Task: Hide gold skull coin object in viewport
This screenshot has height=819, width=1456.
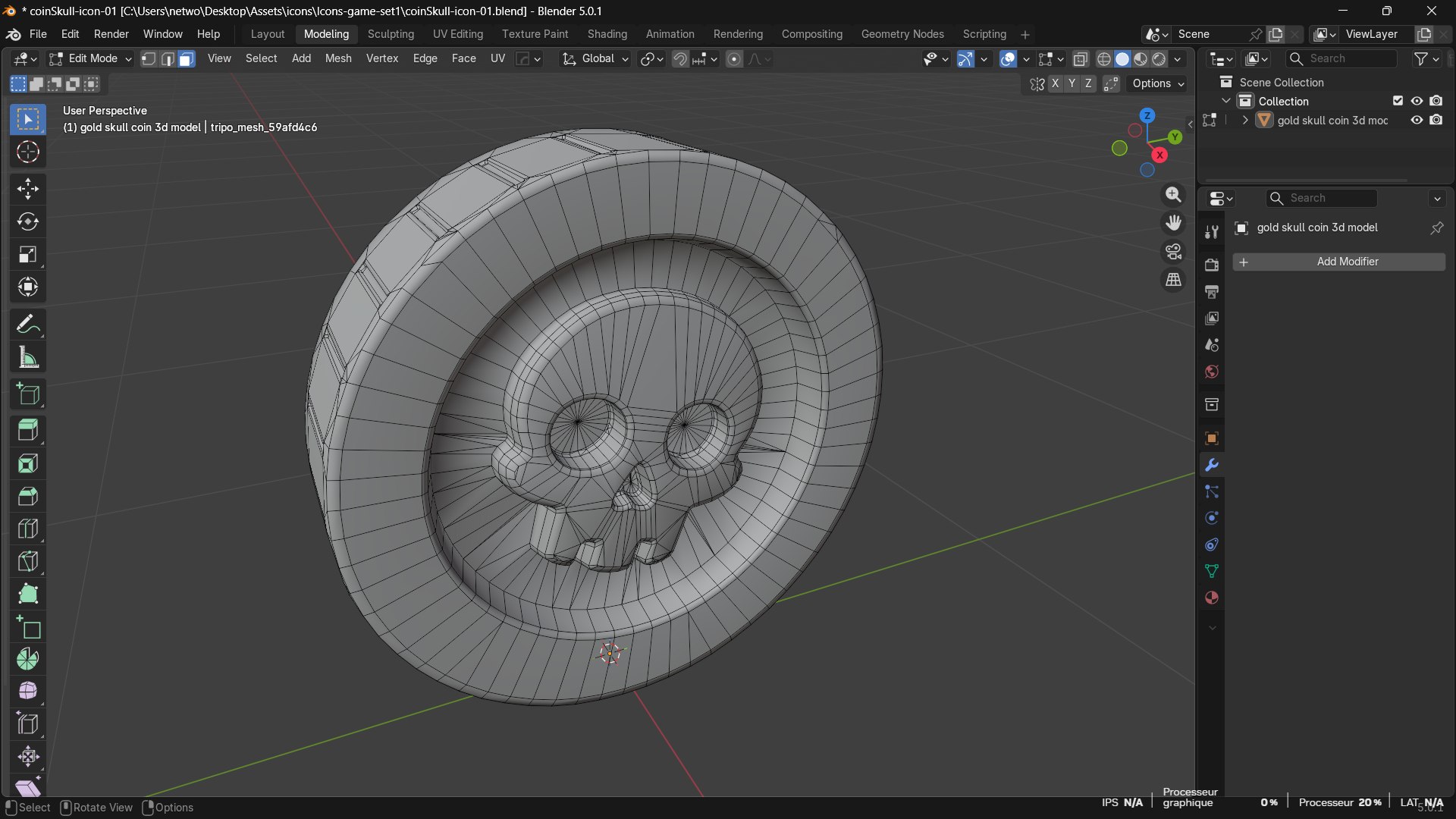Action: pyautogui.click(x=1417, y=121)
